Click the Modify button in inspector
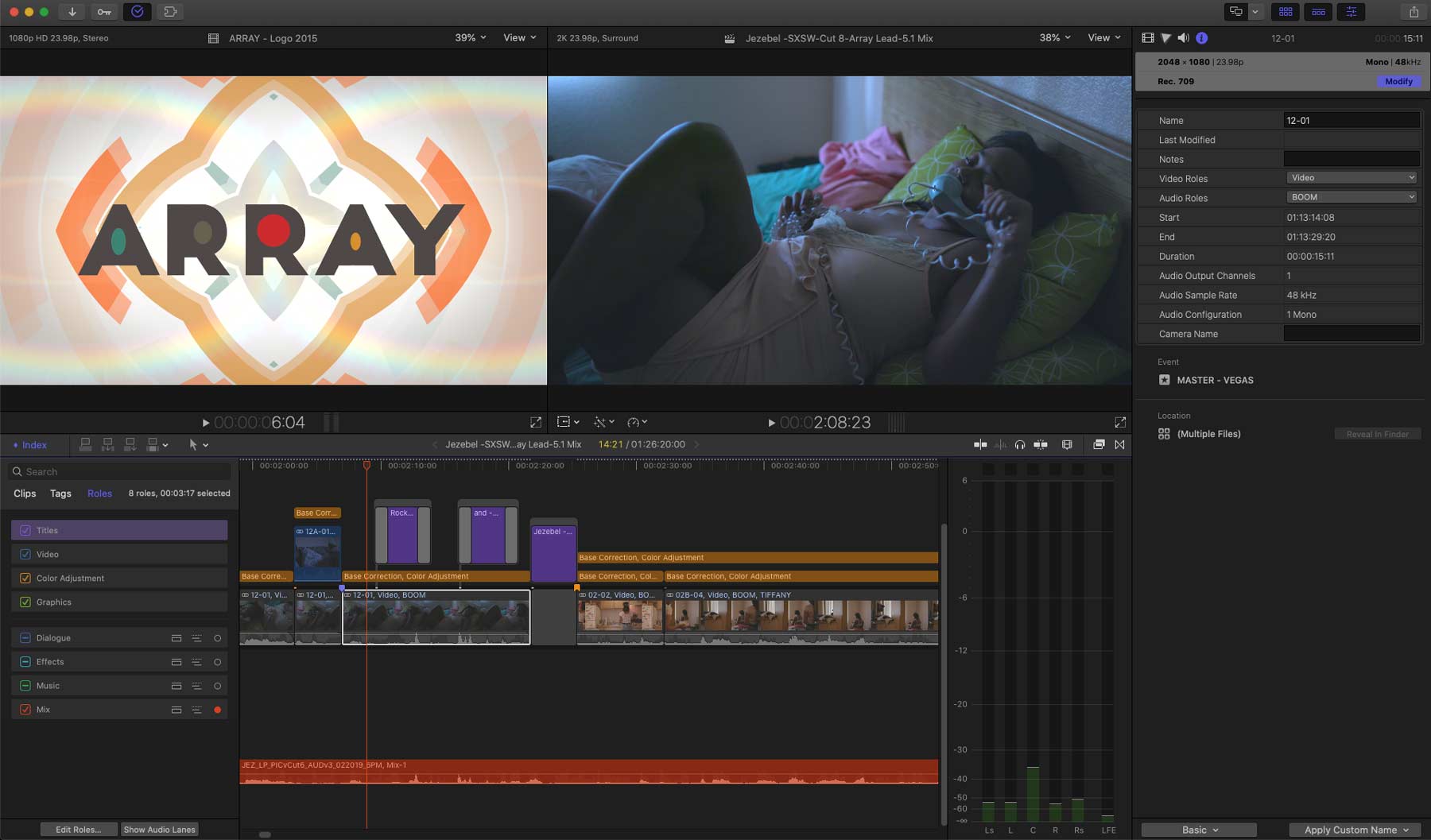 [1398, 81]
